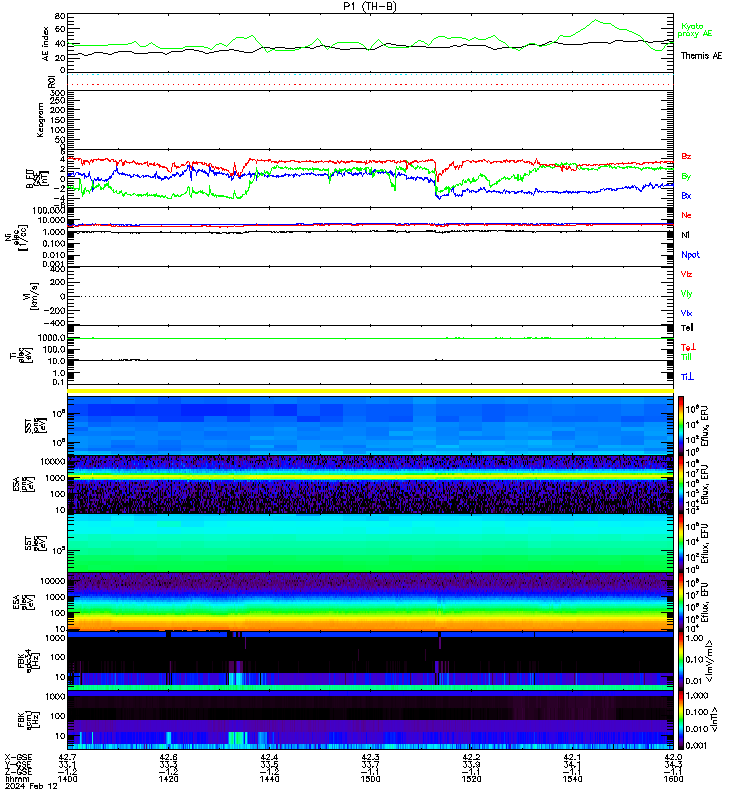750x800 pixels.
Task: Select the 1400 time tick label
Action: (x=67, y=779)
